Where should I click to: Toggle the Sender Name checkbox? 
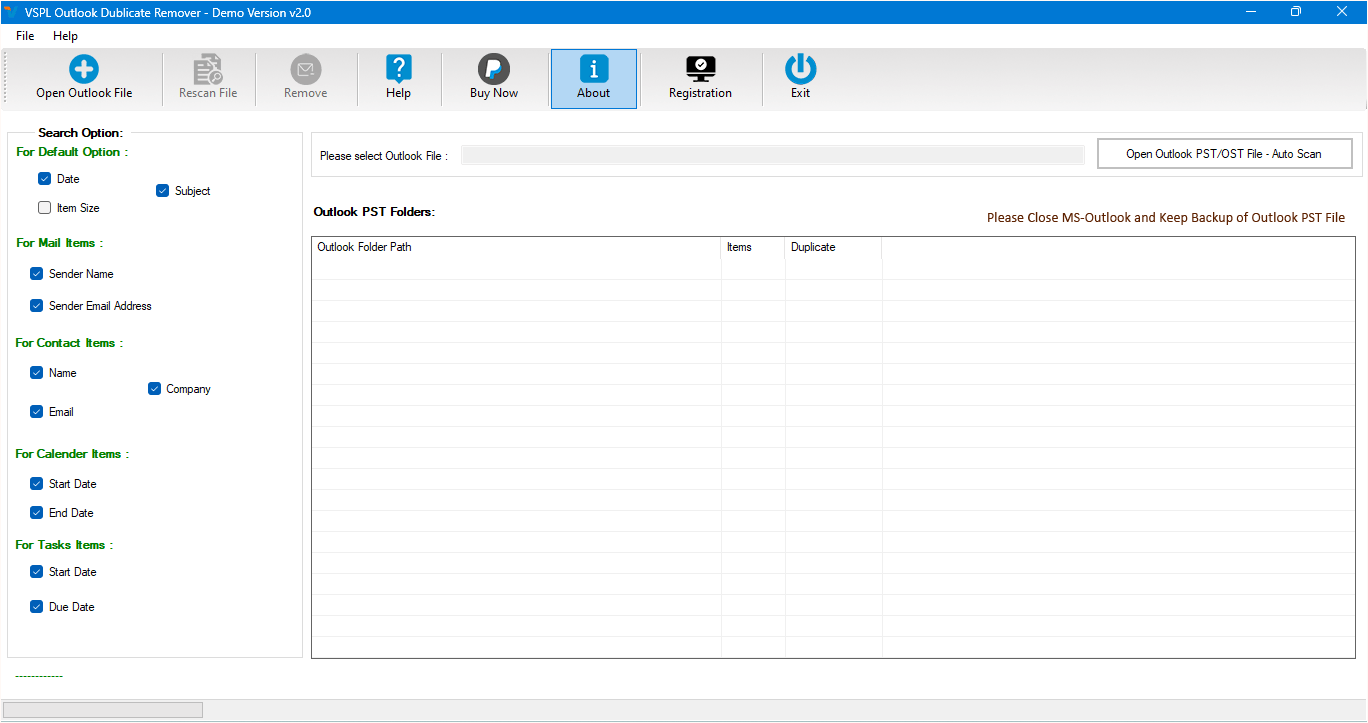coord(36,274)
